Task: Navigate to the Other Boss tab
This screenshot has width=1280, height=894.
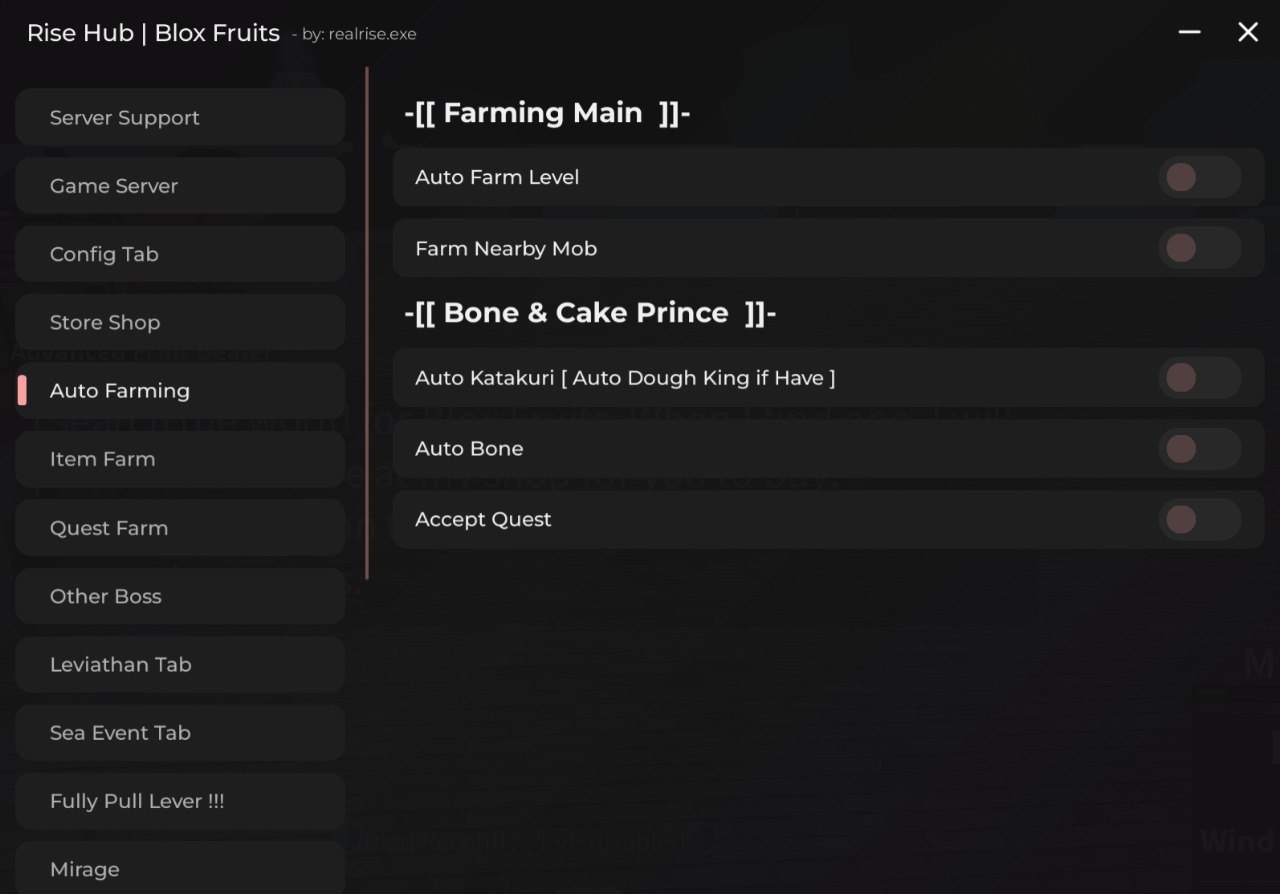Action: (180, 596)
